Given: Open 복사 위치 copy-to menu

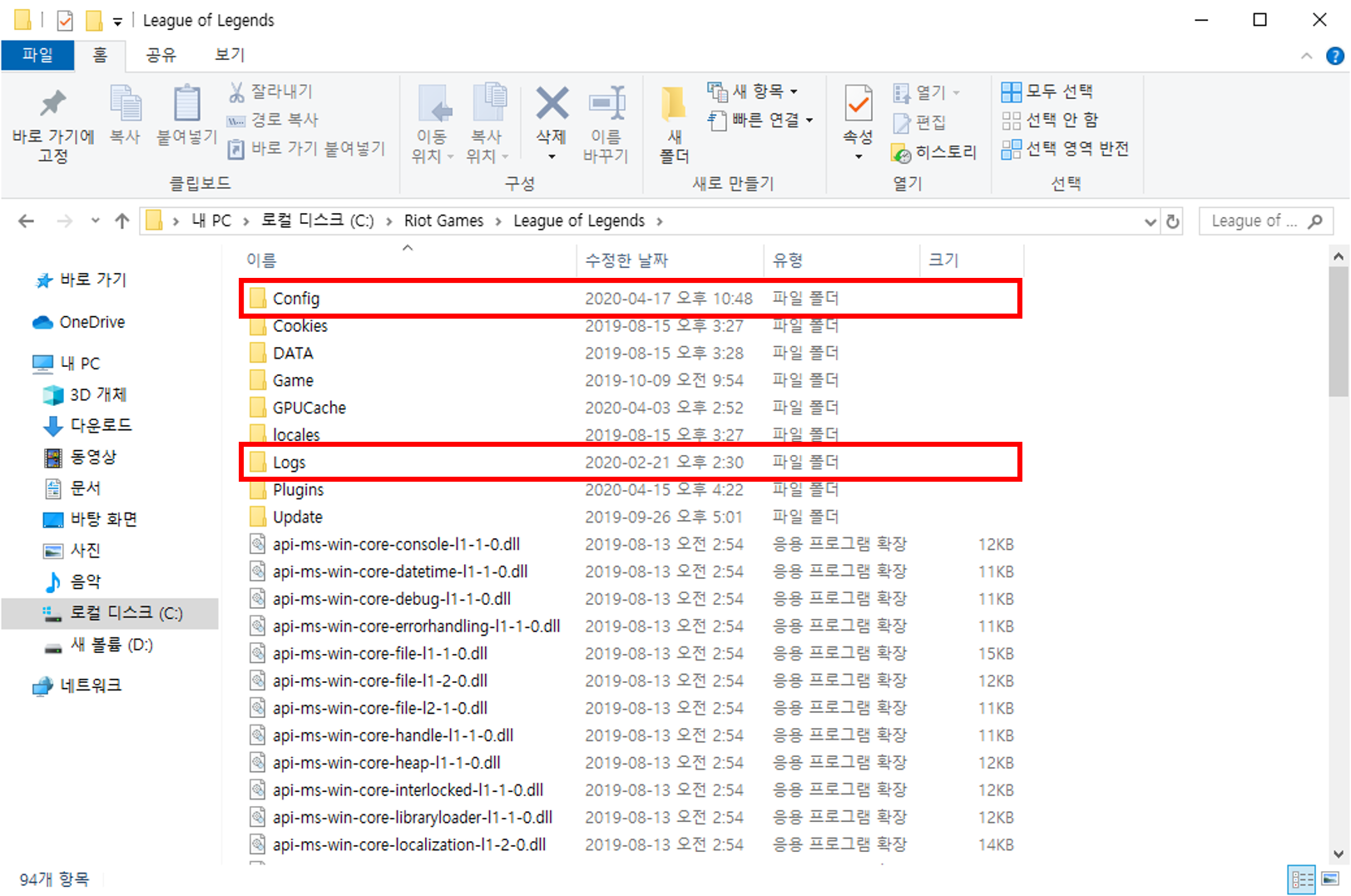Looking at the screenshot, I should (x=487, y=125).
